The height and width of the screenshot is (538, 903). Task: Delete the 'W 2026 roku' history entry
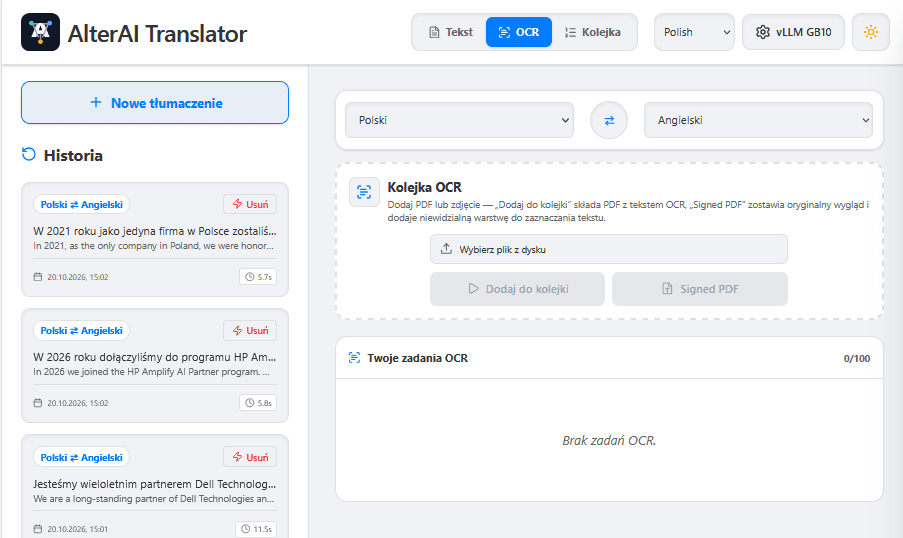click(x=250, y=330)
